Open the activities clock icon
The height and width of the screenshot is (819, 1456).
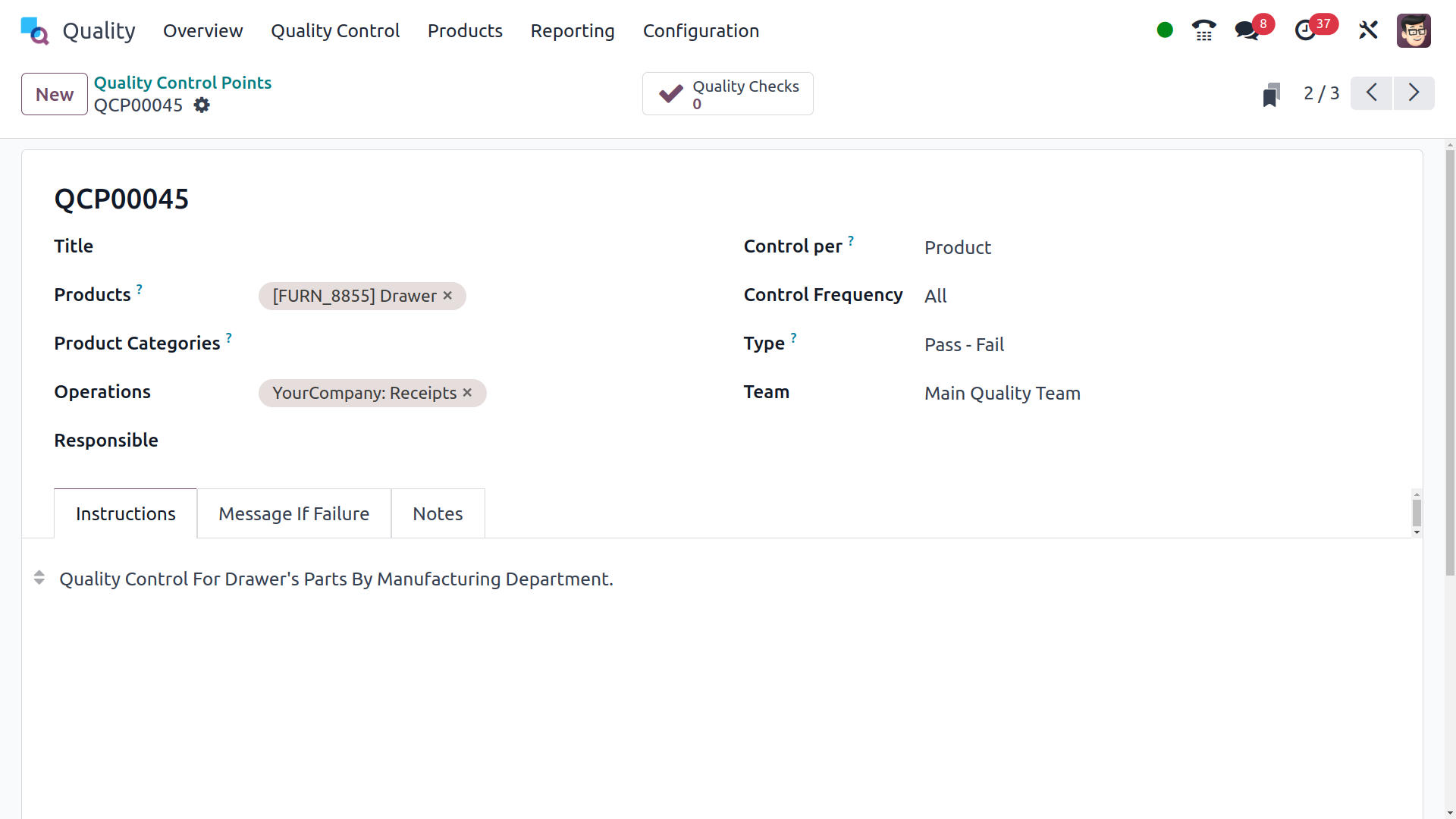[1305, 30]
